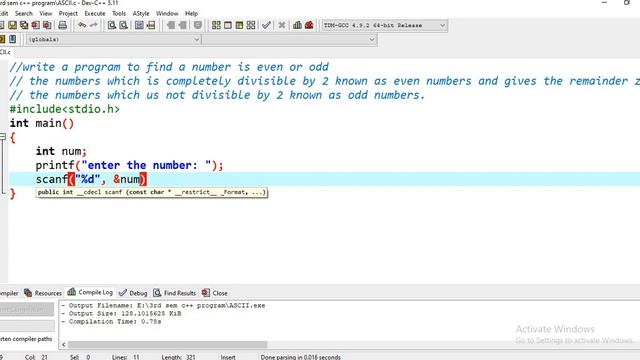The height and width of the screenshot is (360, 640).
Task: Click the first comment line about even or odd
Action: pos(169,67)
